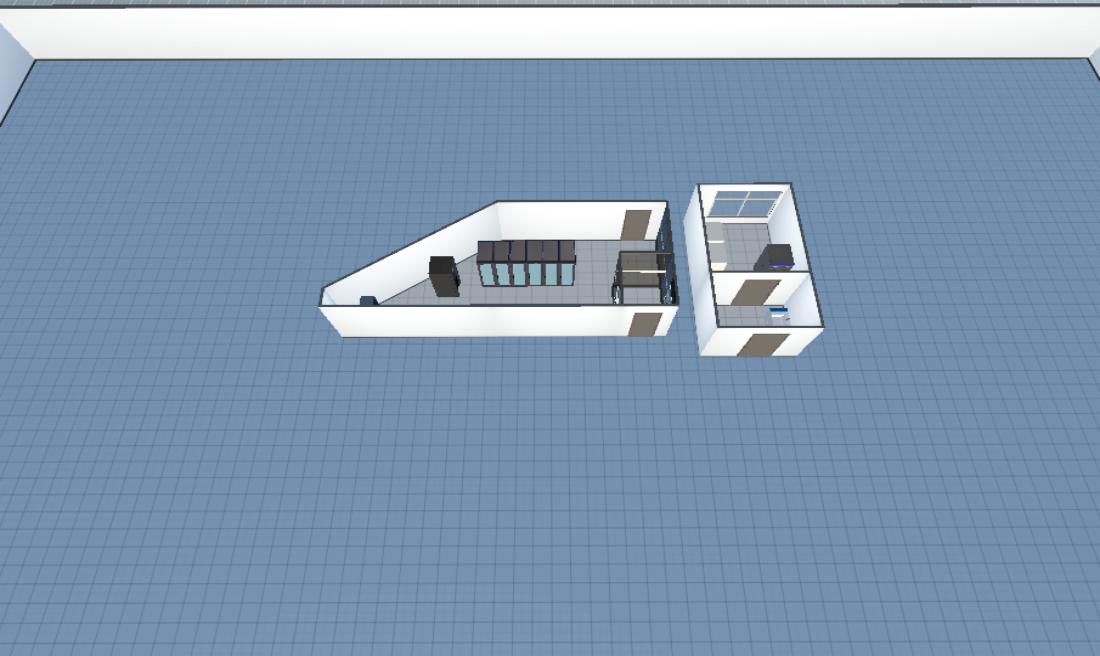The image size is (1100, 656).
Task: Click the rightmost server rack in the row
Action: coord(567,264)
